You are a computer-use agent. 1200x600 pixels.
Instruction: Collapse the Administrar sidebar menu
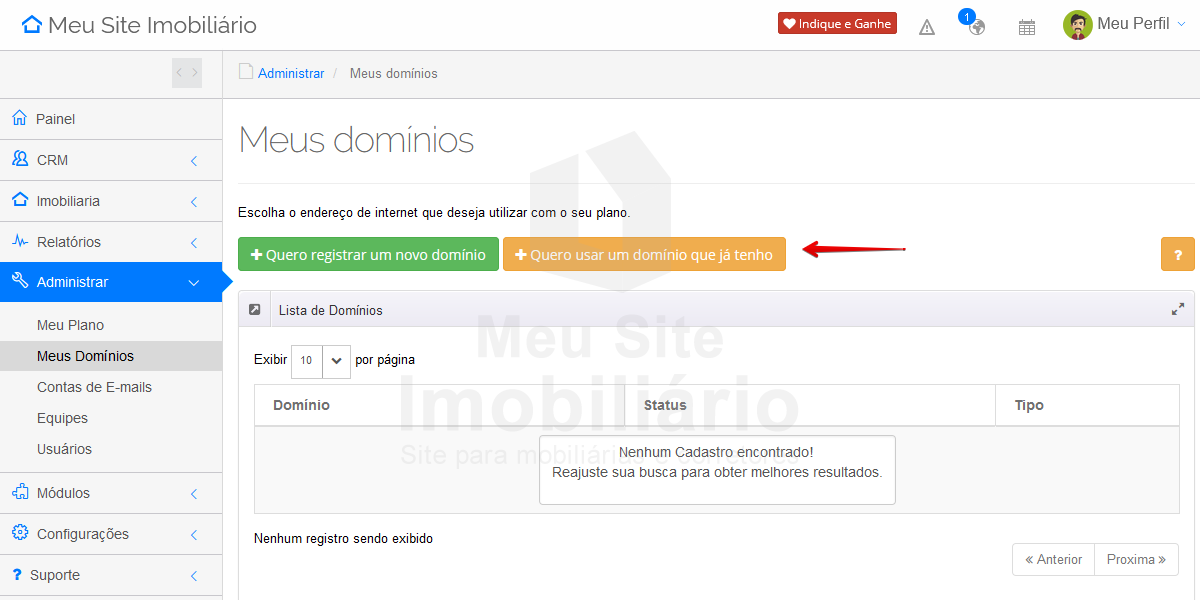(110, 282)
